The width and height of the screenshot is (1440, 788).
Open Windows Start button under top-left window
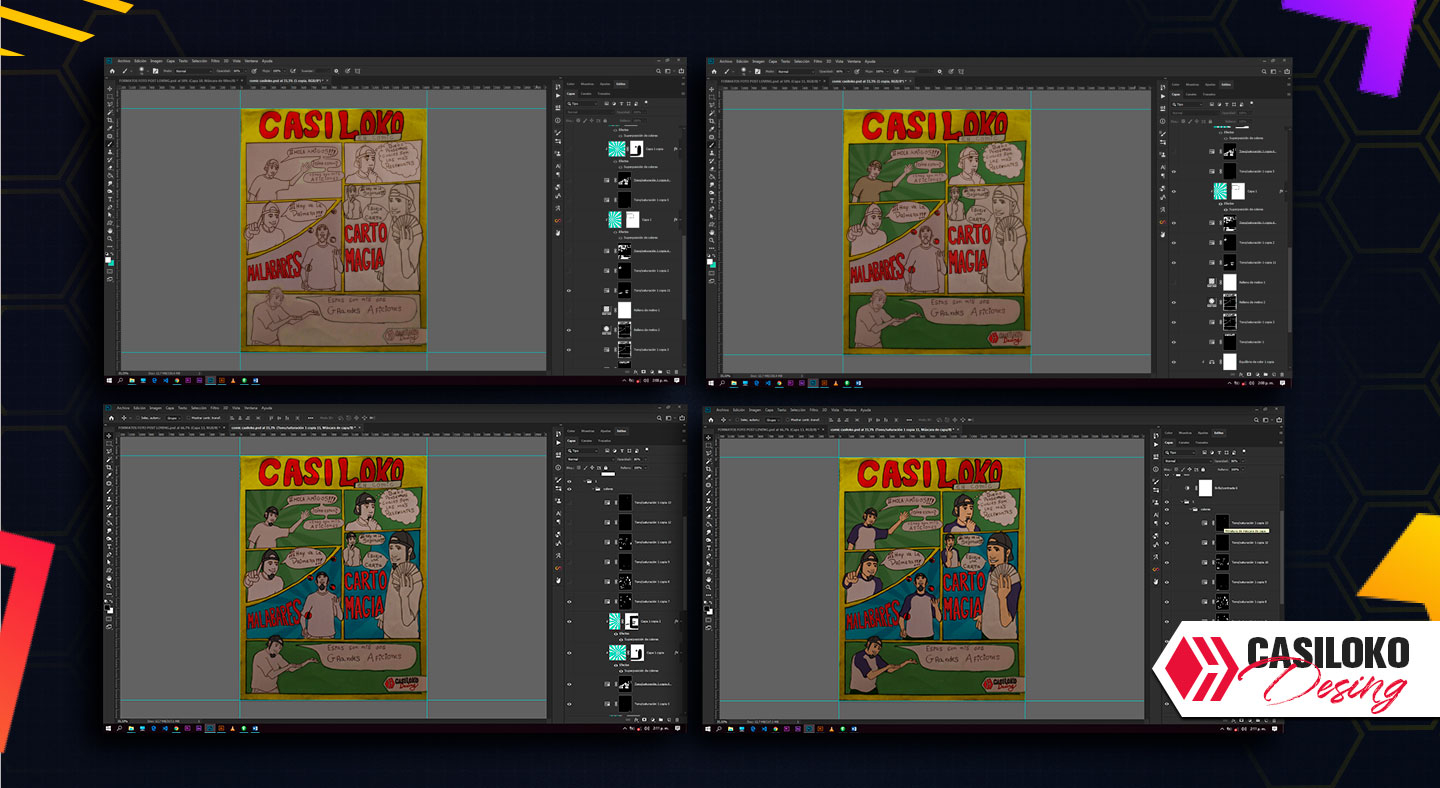coord(109,380)
